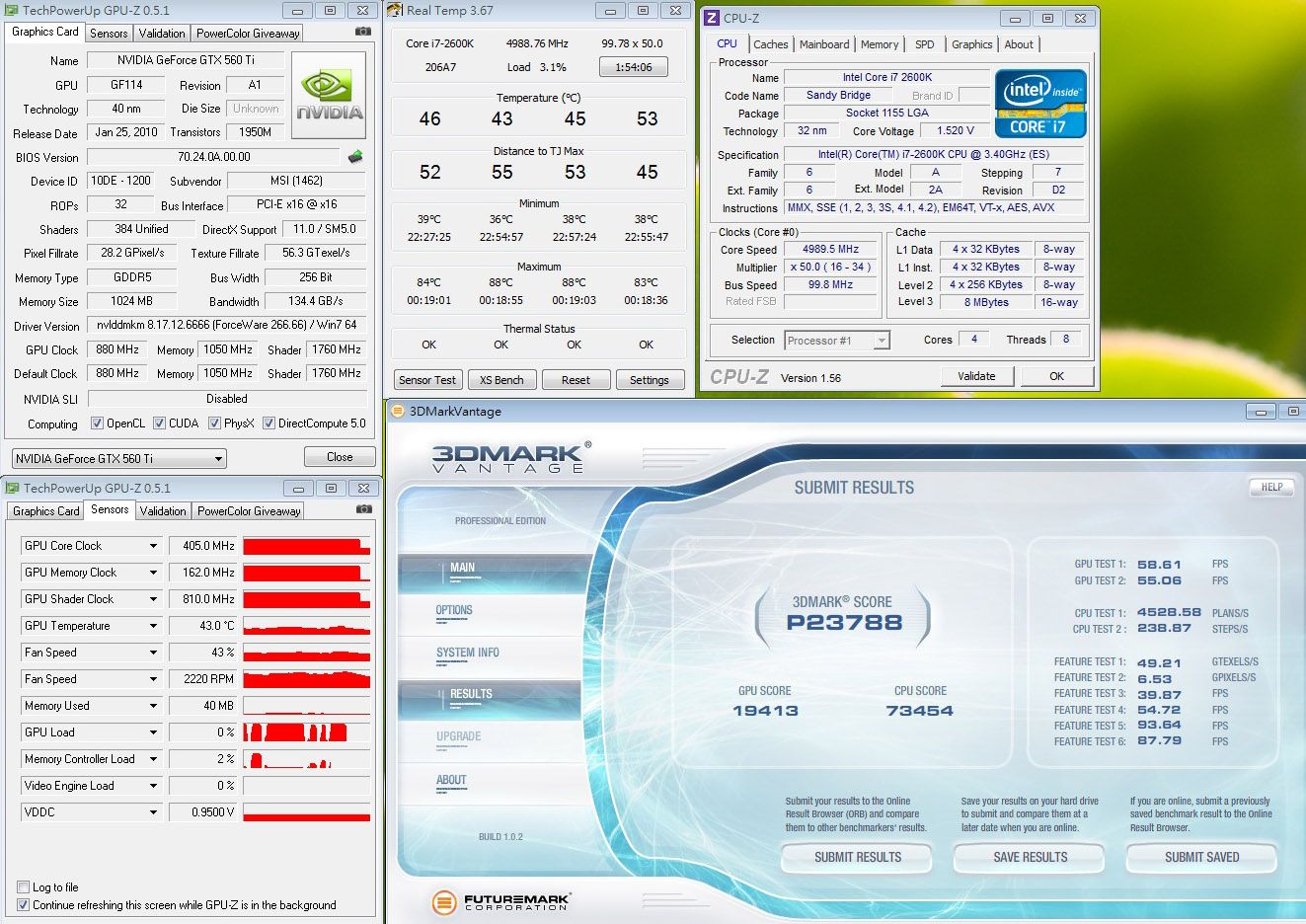Click the Real Temp title bar icon
Viewport: 1306px width, 924px height.
pyautogui.click(x=395, y=11)
